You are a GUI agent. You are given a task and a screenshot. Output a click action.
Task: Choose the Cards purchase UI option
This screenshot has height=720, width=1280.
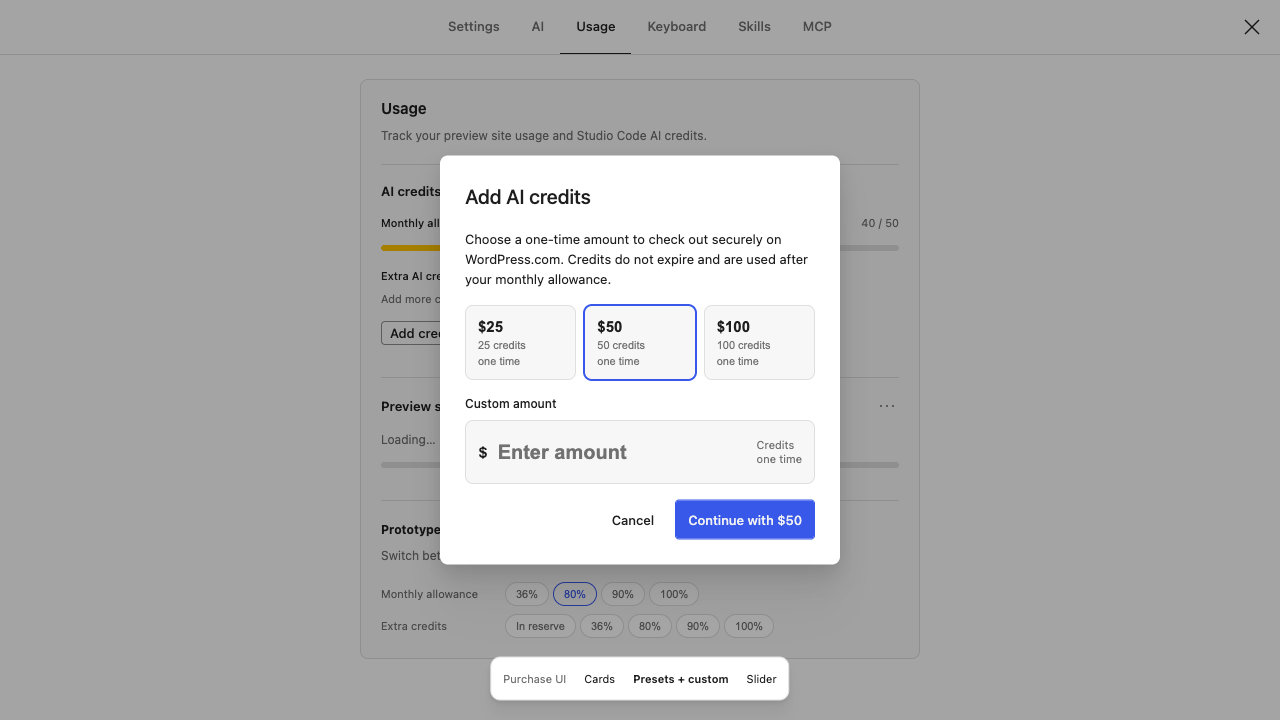pos(600,679)
